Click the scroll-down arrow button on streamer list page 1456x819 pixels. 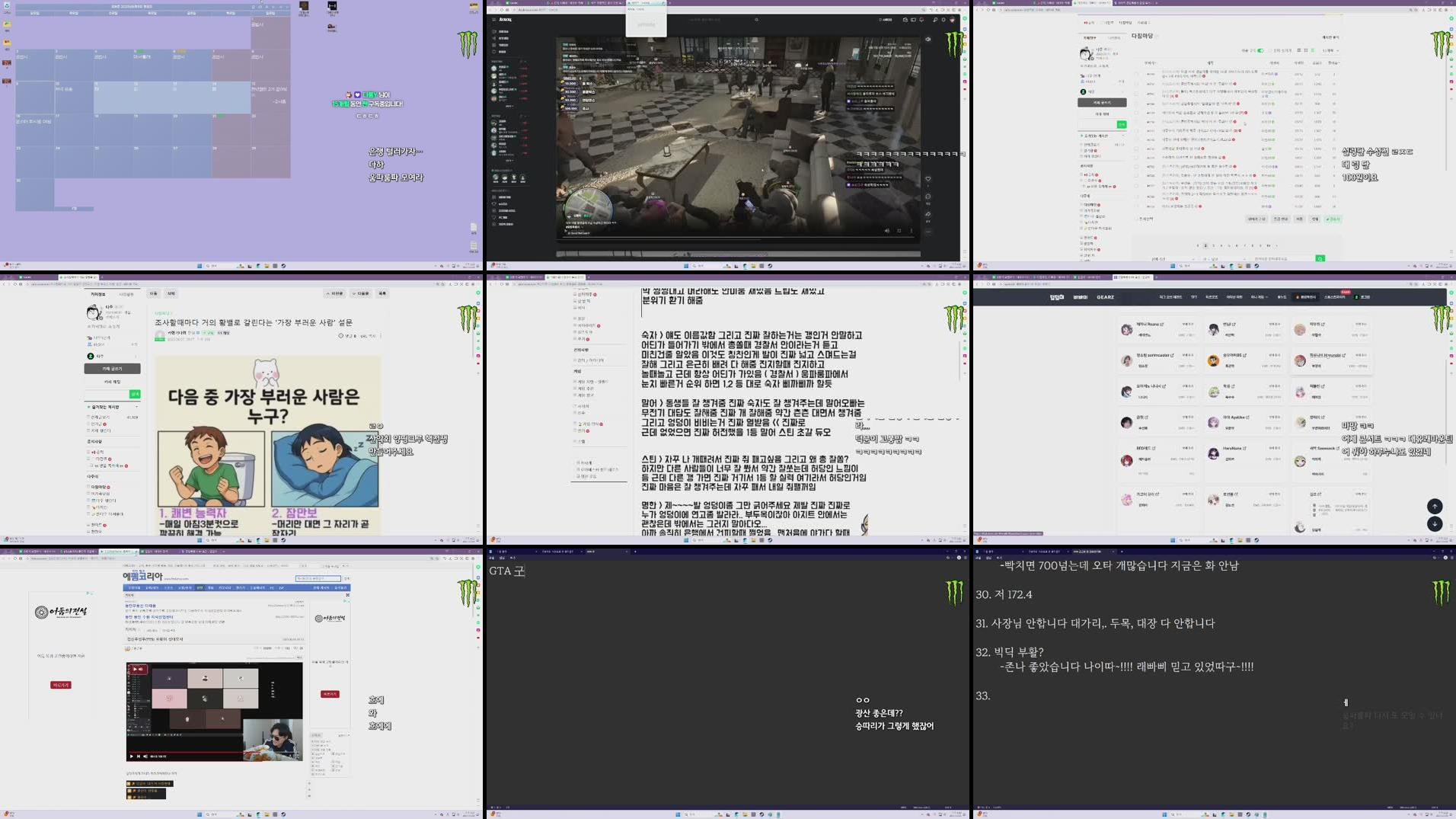coord(1435,523)
